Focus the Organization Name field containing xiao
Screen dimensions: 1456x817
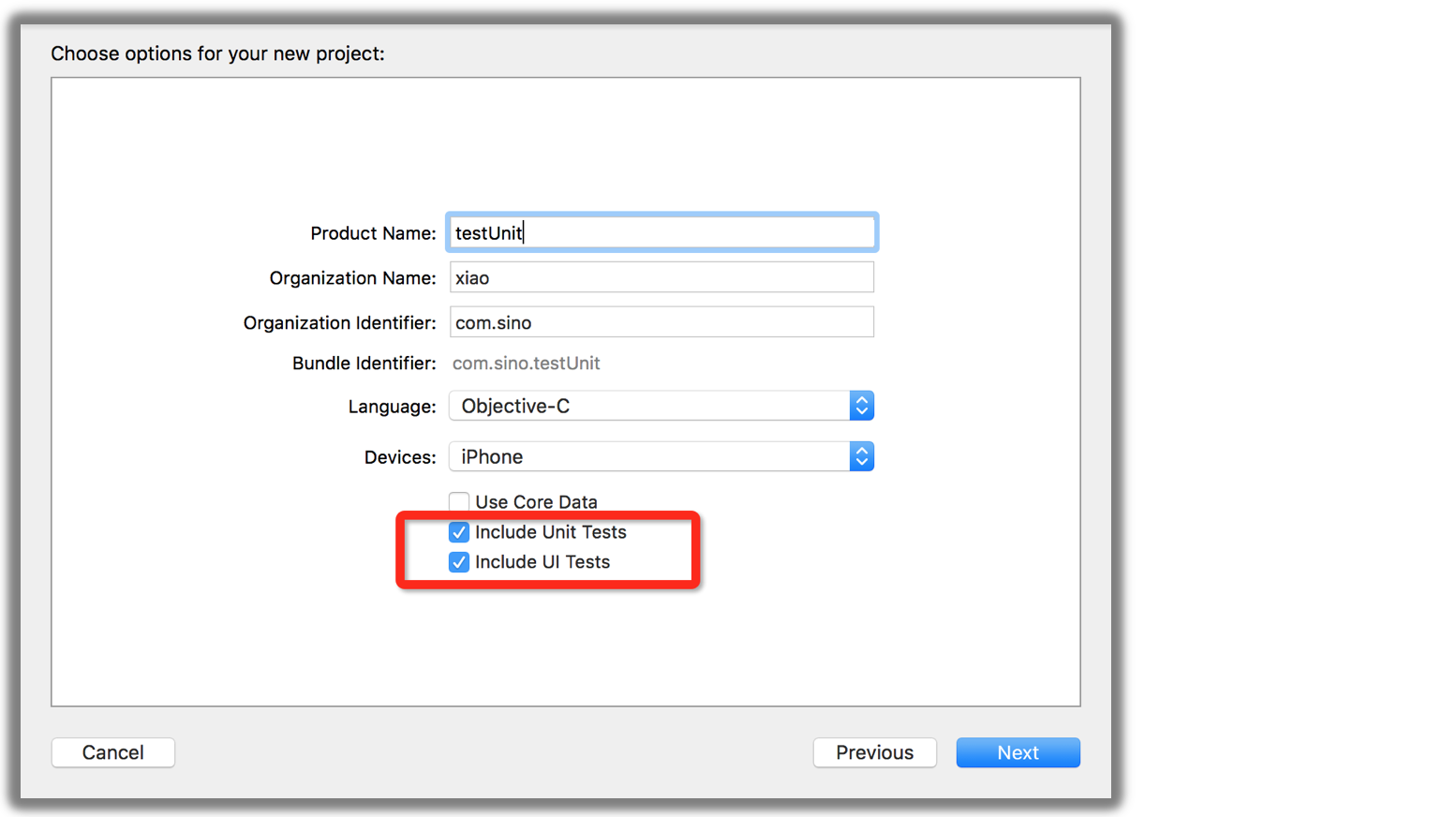(x=661, y=277)
